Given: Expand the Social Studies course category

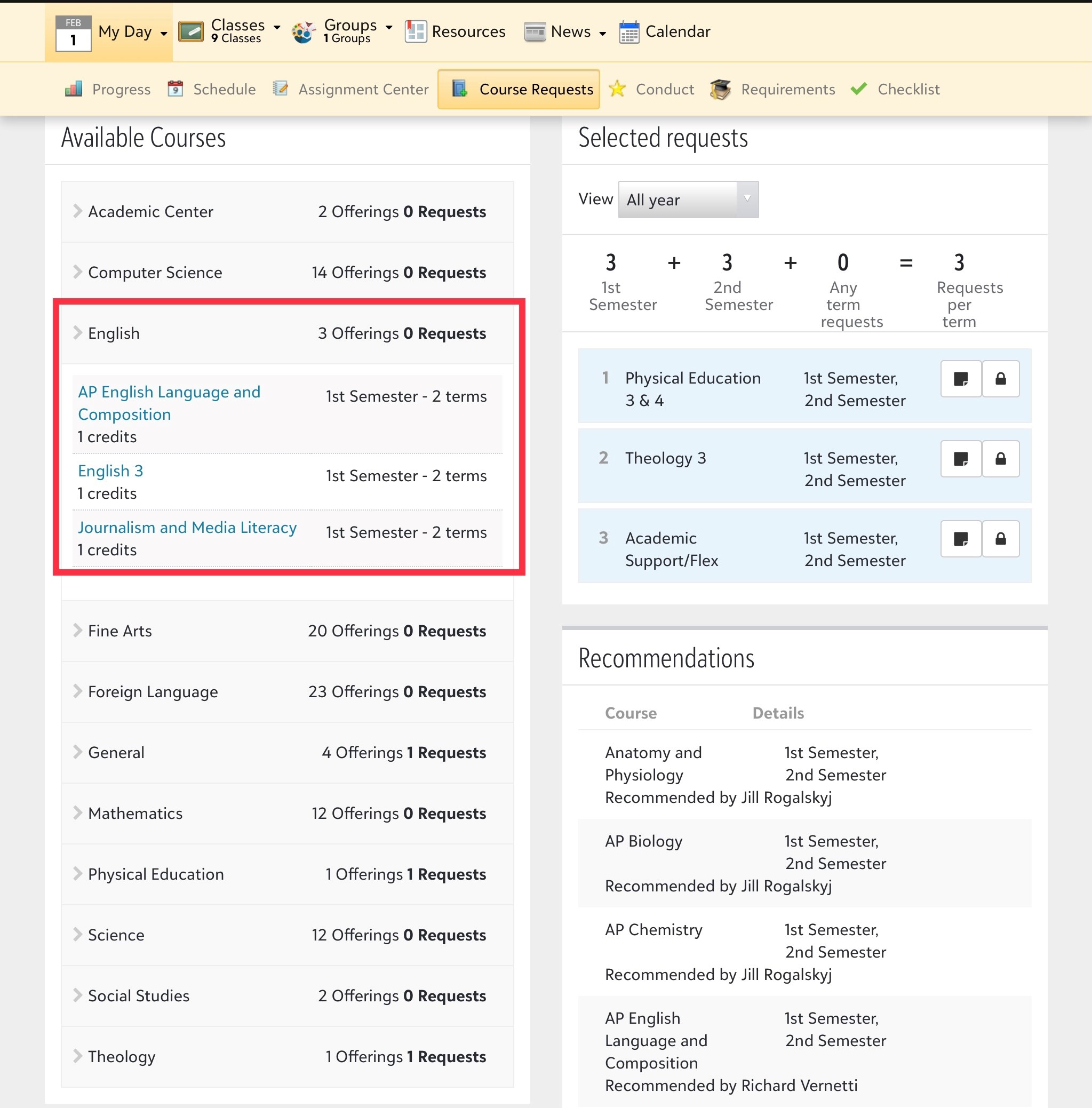Looking at the screenshot, I should 288,995.
